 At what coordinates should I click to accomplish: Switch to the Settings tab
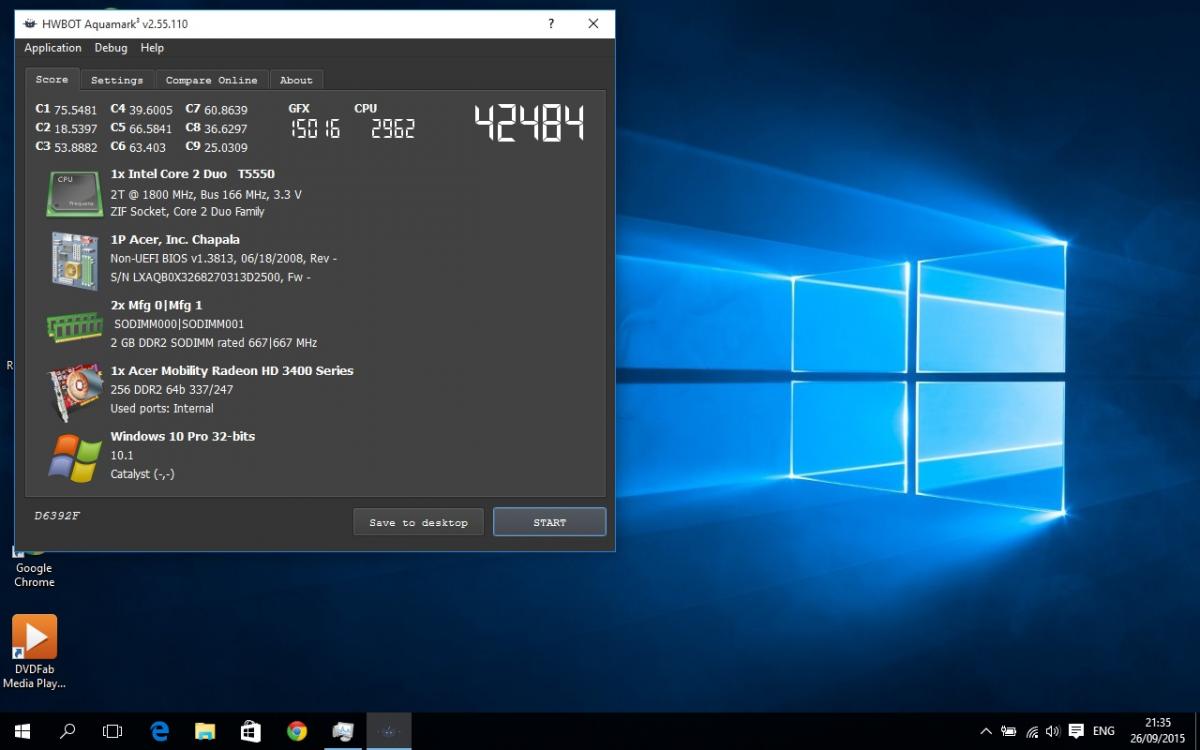tap(117, 80)
